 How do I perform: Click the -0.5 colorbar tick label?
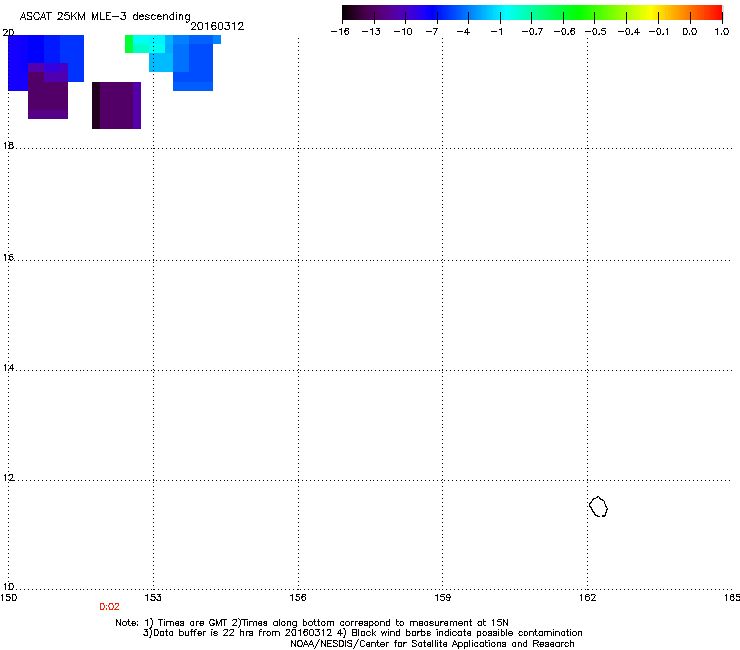[x=596, y=32]
